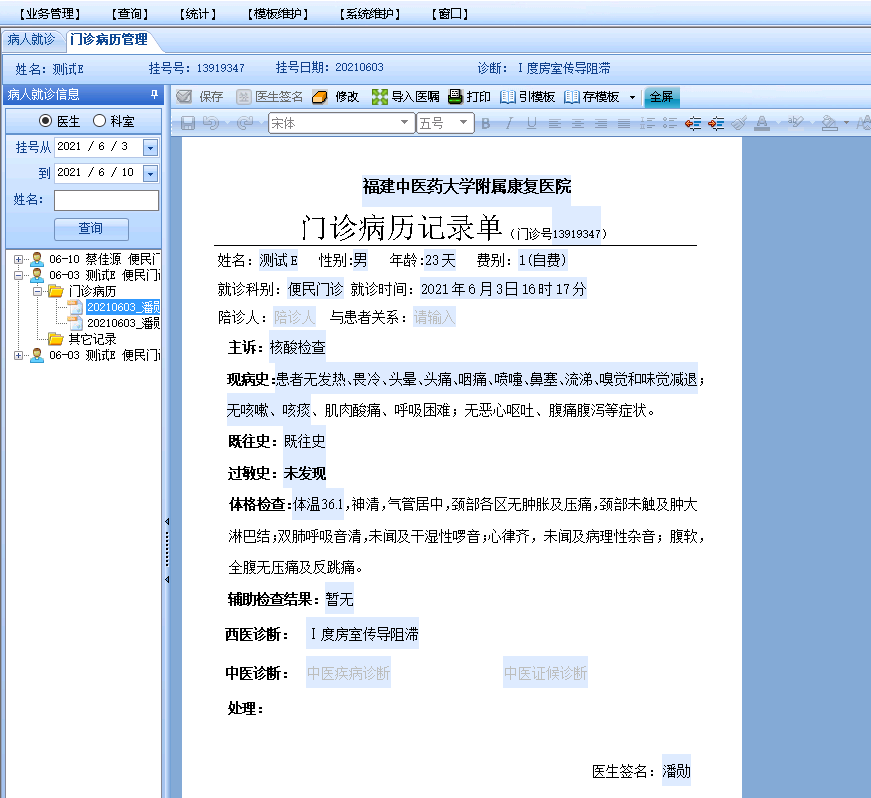Decrease indent with red left arrow
Screen dimensions: 871x798
pyautogui.click(x=693, y=123)
